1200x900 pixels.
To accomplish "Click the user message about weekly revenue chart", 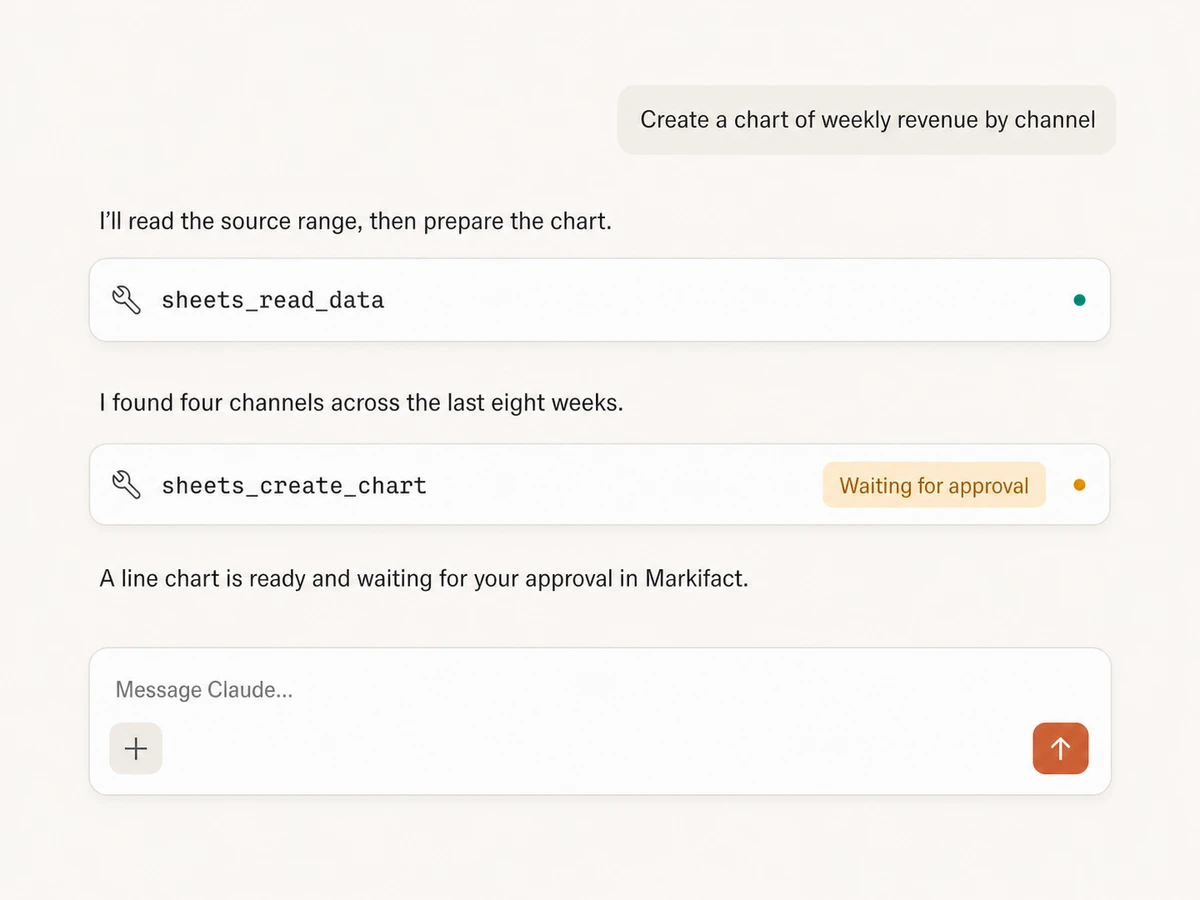I will (x=867, y=120).
